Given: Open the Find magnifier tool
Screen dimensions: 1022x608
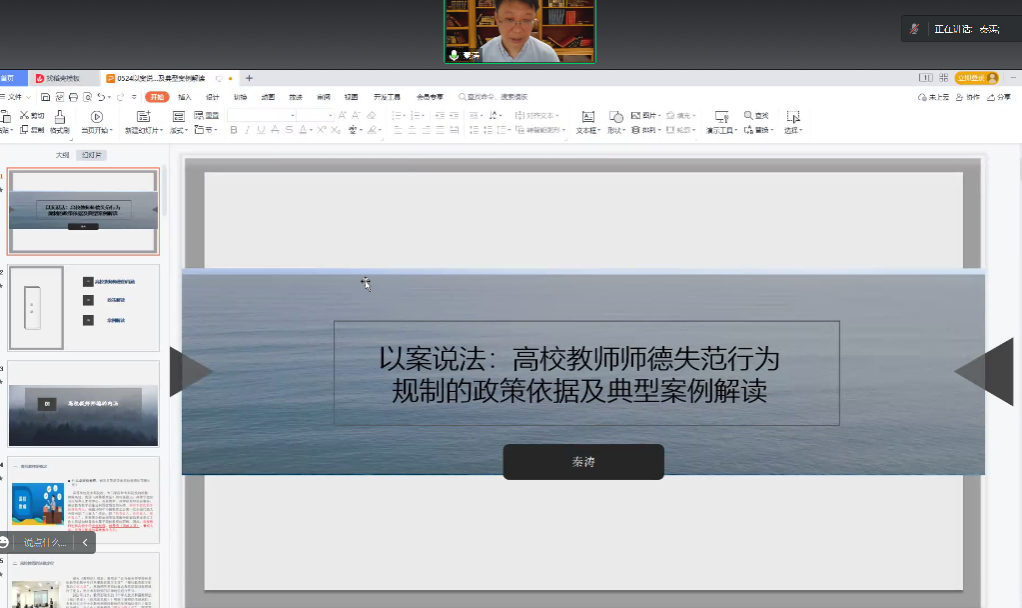Looking at the screenshot, I should pos(749,116).
